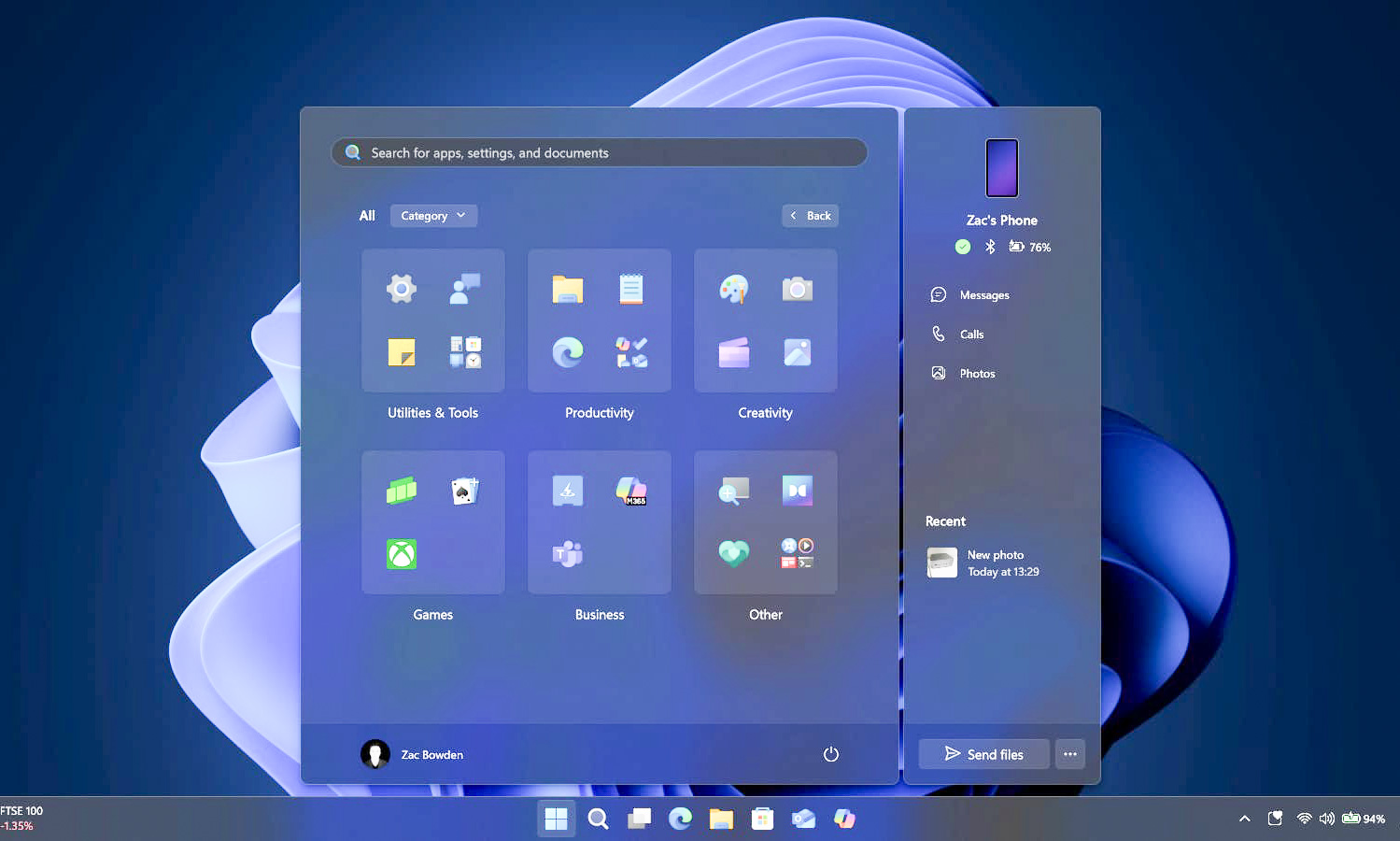Open Copilot from the taskbar
The width and height of the screenshot is (1400, 841).
click(x=844, y=818)
